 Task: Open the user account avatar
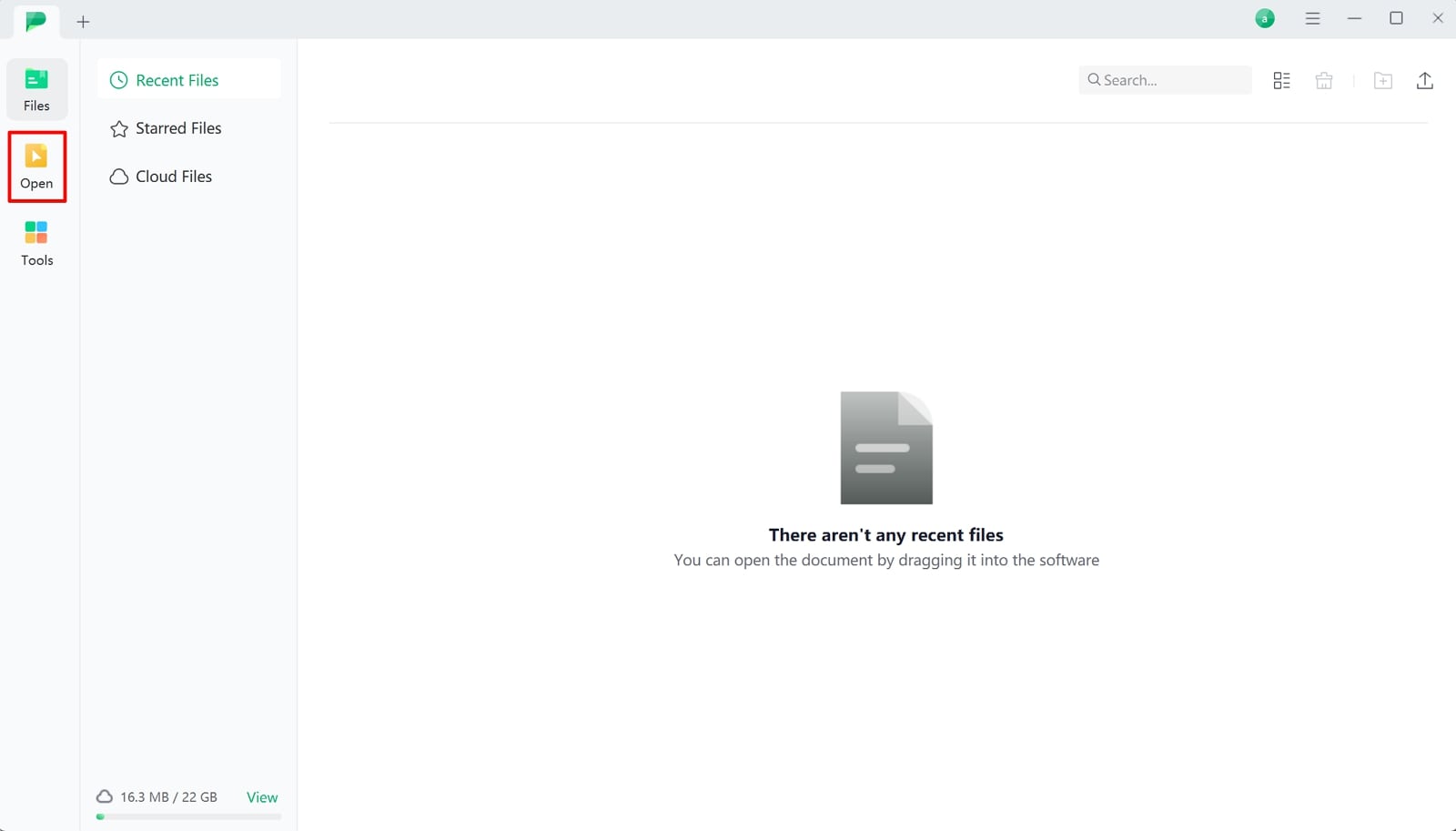1265,18
